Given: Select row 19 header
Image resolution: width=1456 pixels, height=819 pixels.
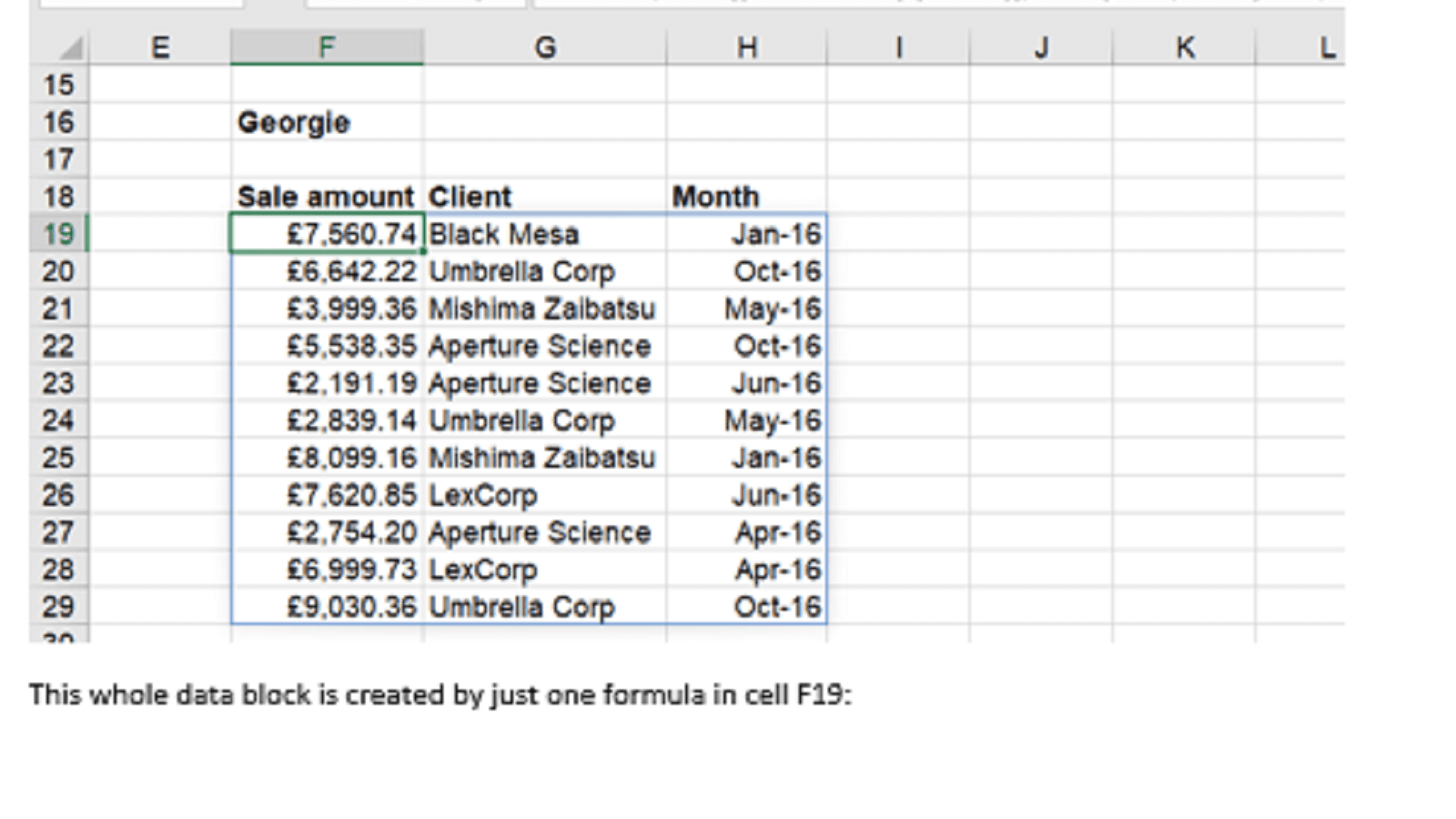Looking at the screenshot, I should pos(58,234).
